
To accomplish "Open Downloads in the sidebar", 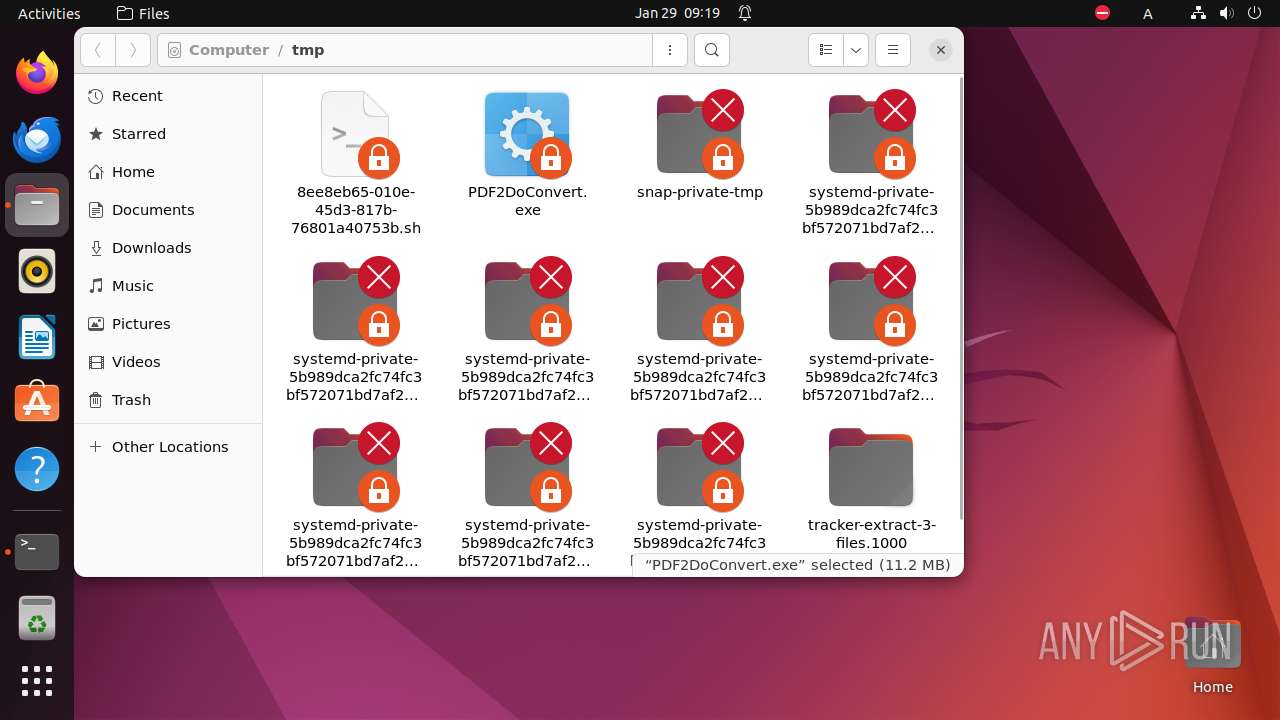I will [168, 248].
